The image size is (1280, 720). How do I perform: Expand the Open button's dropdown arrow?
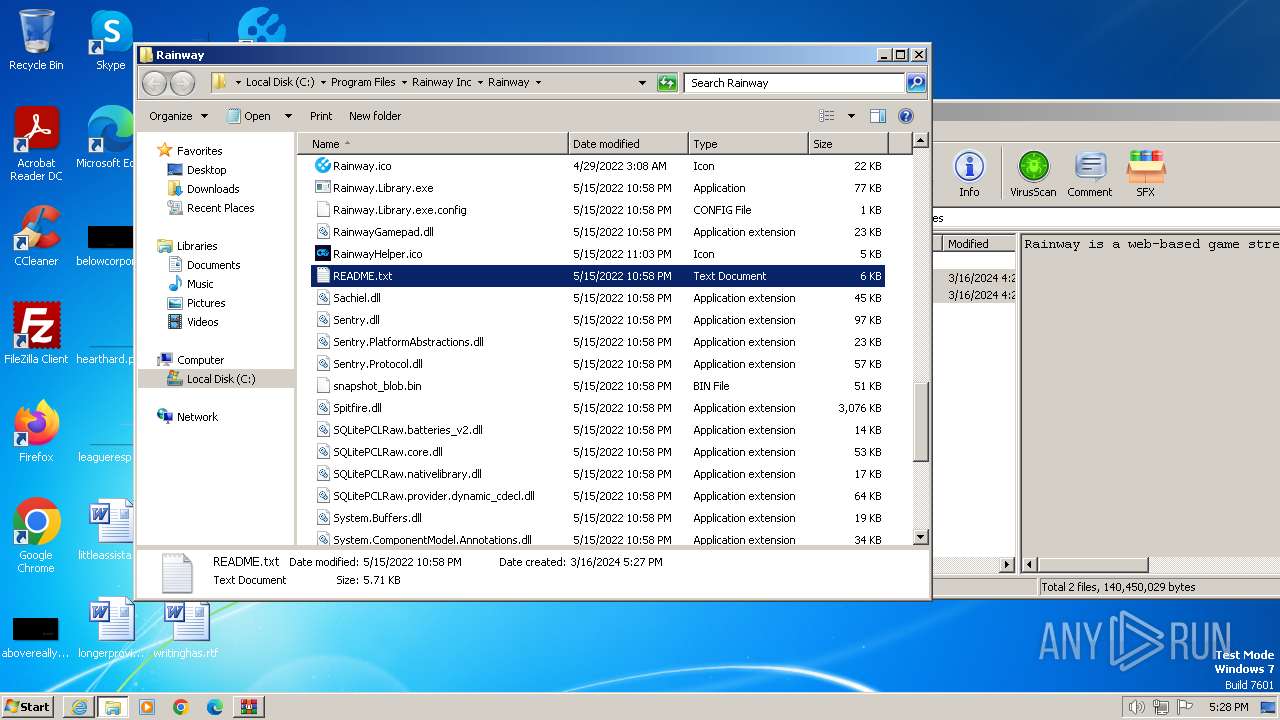click(288, 116)
